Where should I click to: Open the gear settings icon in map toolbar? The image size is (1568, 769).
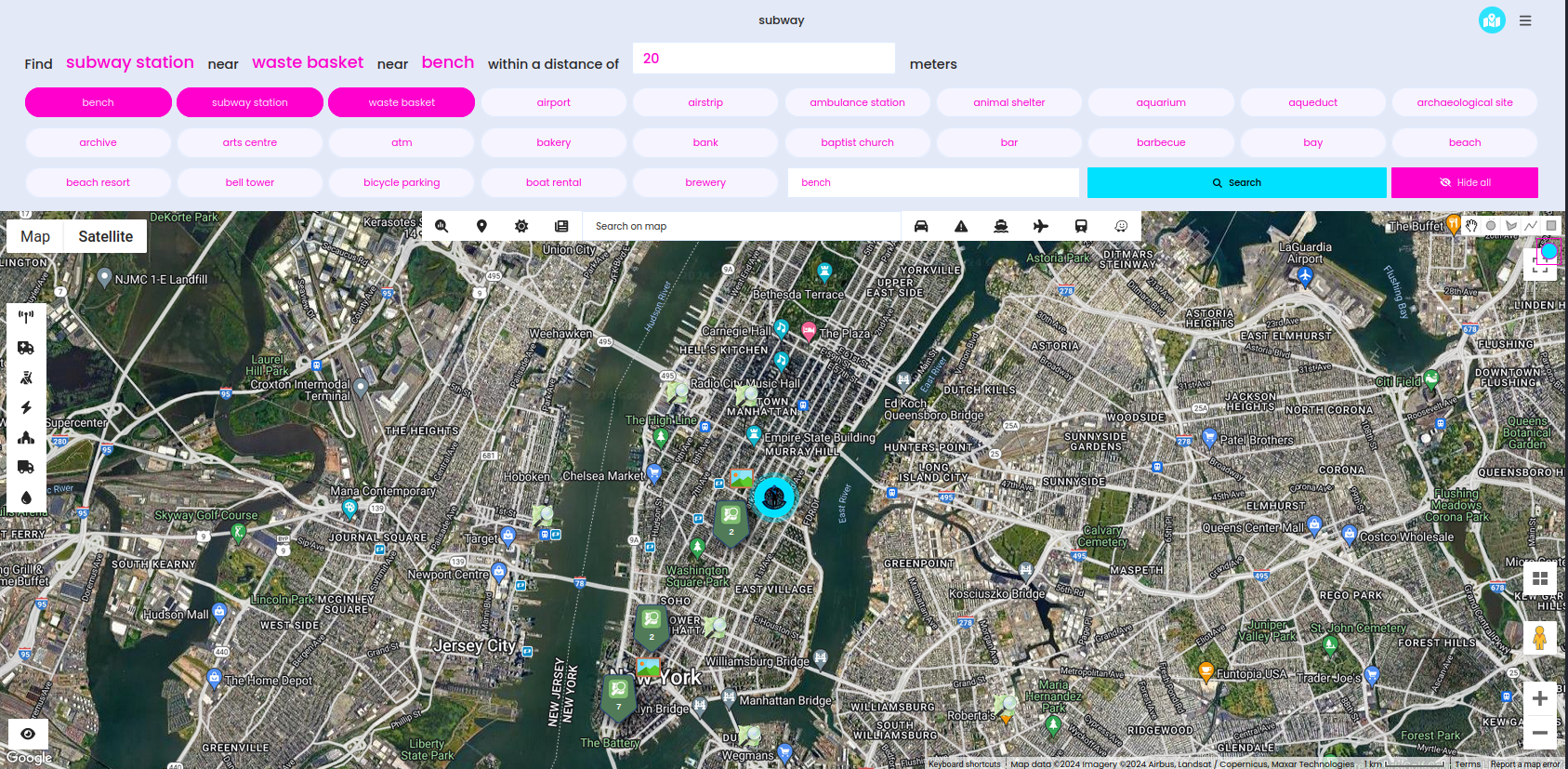(521, 226)
